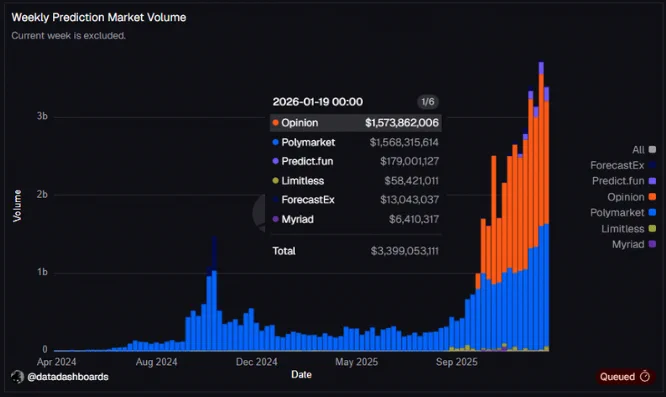This screenshot has height=397, width=666.
Task: Click the tooltip date 2026-01-19 00:00
Action: tap(318, 102)
